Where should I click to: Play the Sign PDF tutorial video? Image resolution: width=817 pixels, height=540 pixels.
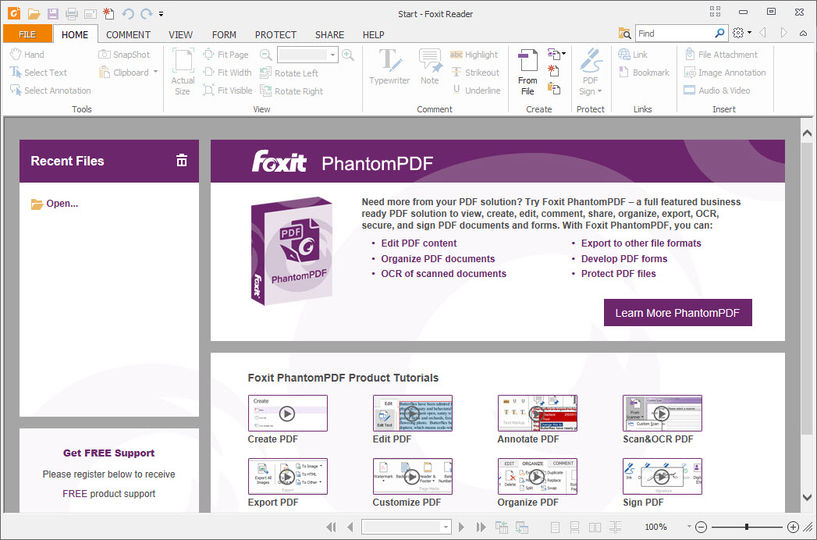click(x=662, y=476)
